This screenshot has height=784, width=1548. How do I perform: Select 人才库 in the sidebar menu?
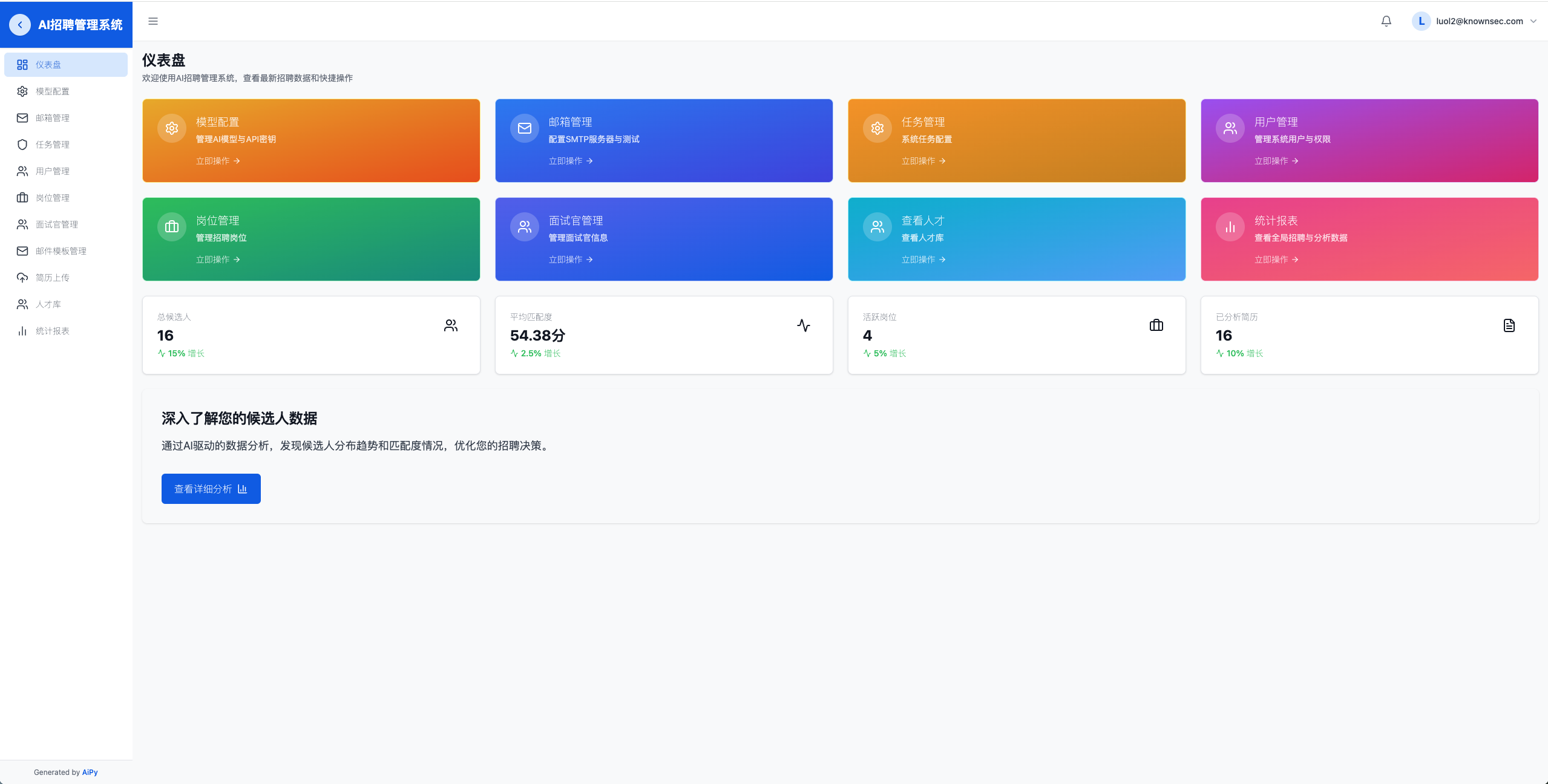click(x=48, y=304)
